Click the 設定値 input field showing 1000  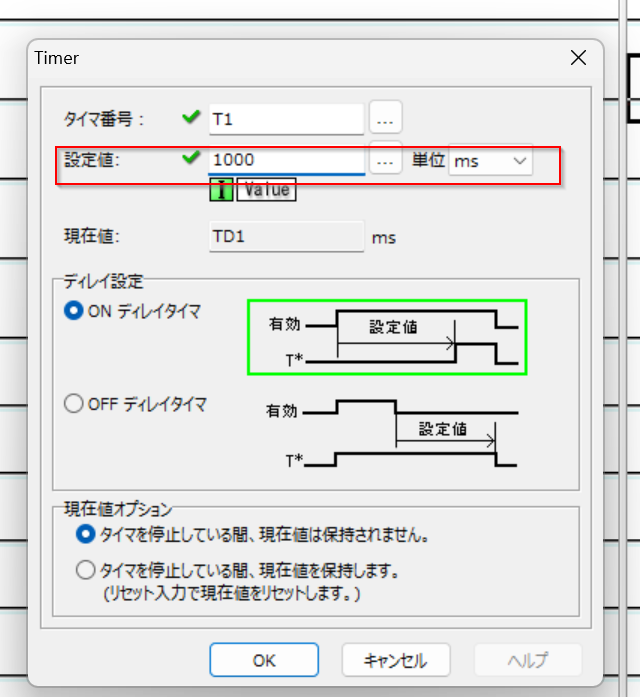click(286, 160)
